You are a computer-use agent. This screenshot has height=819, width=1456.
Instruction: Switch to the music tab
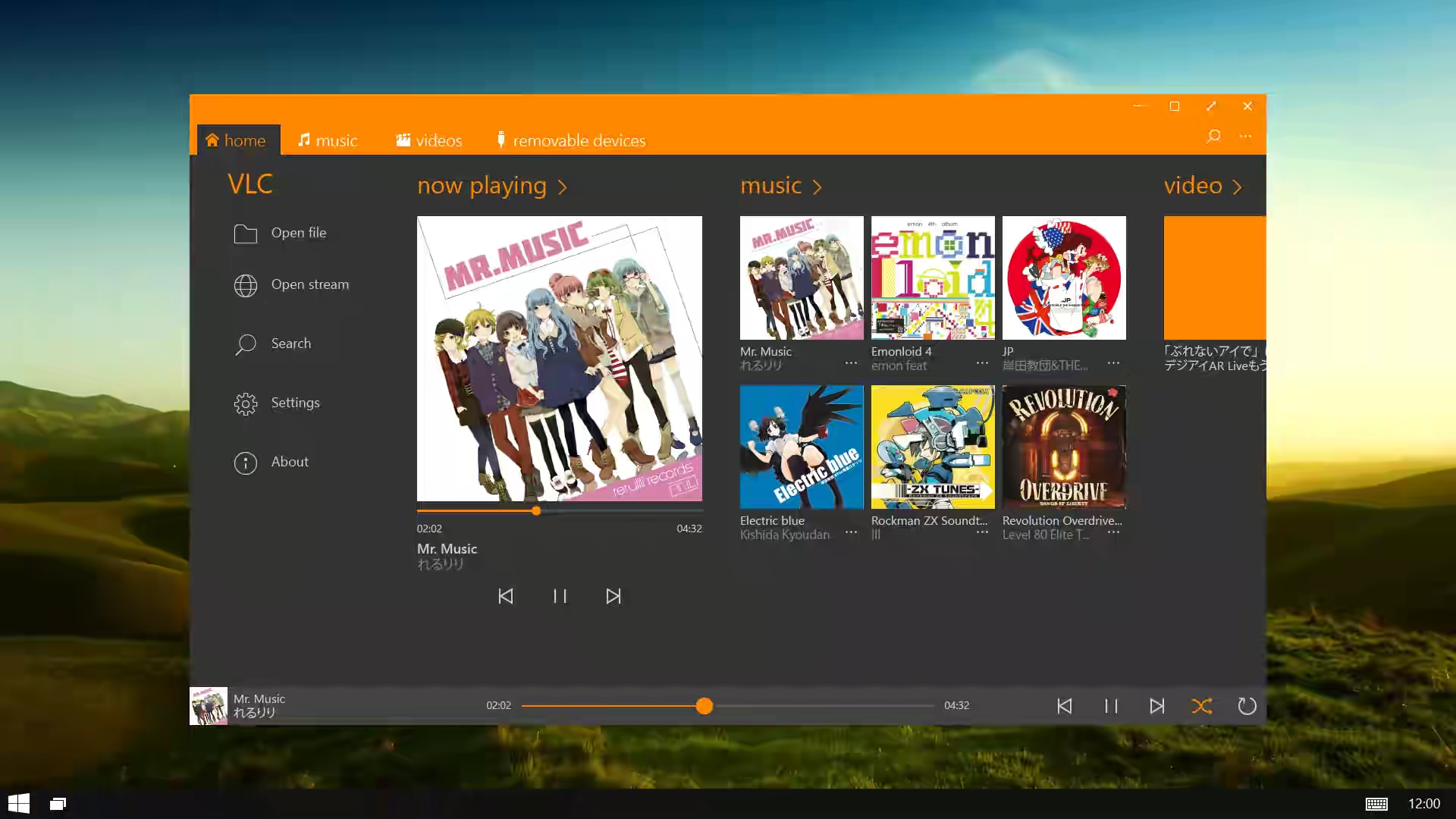click(327, 140)
